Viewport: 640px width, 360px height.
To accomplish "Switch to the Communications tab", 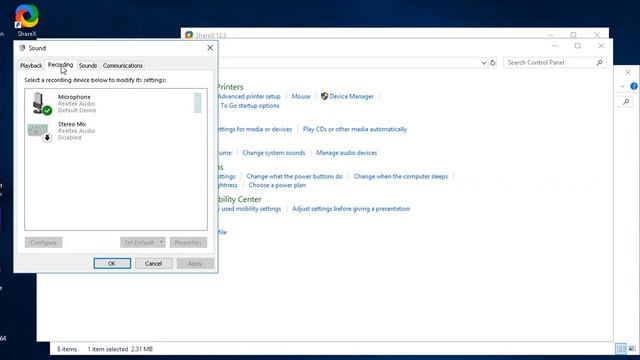I will [x=123, y=65].
